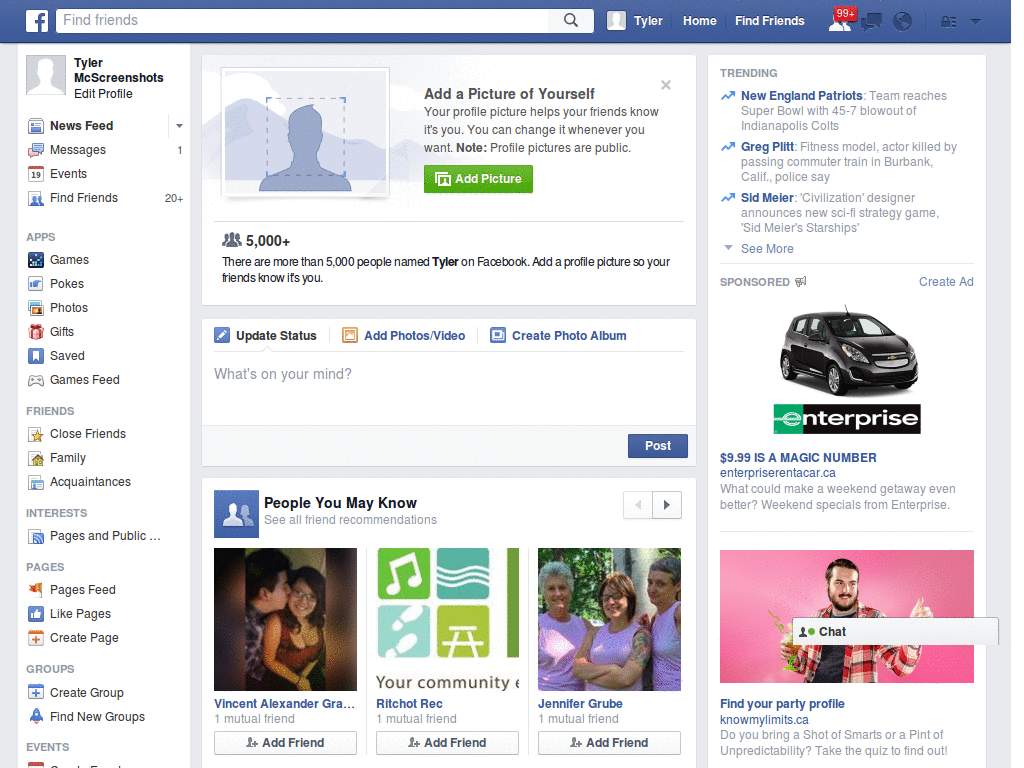Image resolution: width=1024 pixels, height=768 pixels.
Task: Click the Find Friends sidebar icon
Action: click(x=36, y=199)
